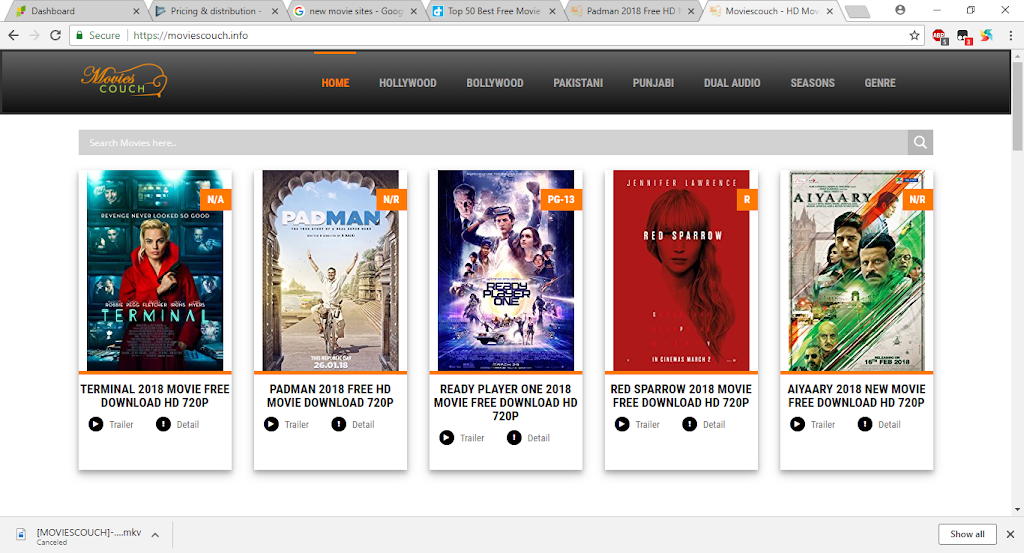Play the Padman trailer icon

coord(271,424)
